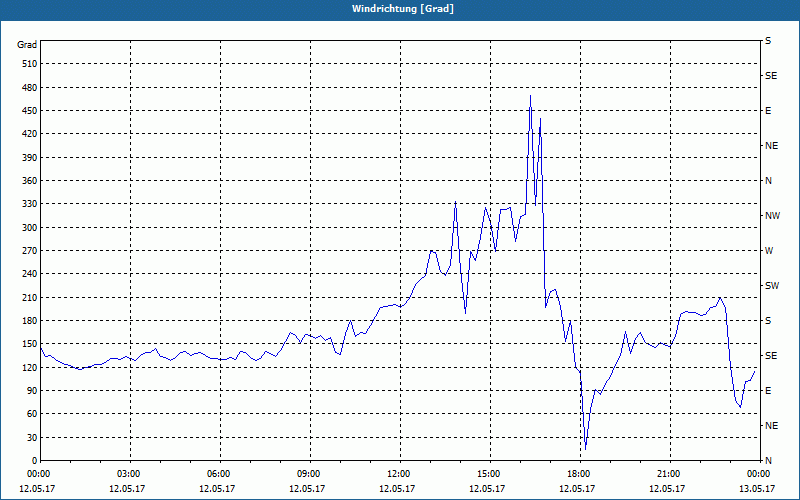Select the 15:00 time label
Viewport: 800px width, 500px height.
pyautogui.click(x=490, y=474)
